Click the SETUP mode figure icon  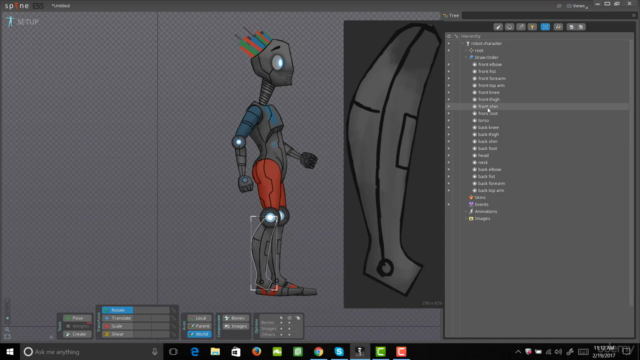(10, 22)
